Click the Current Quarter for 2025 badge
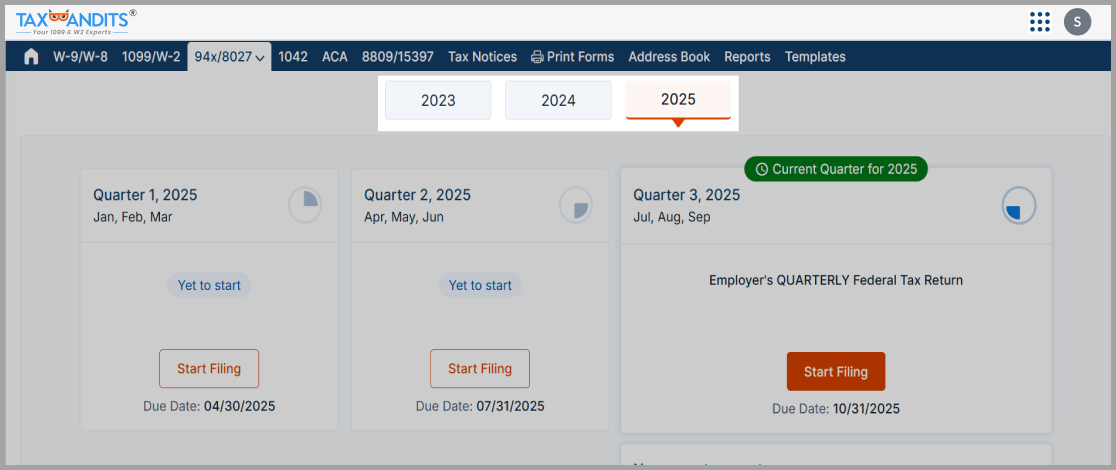 [836, 169]
